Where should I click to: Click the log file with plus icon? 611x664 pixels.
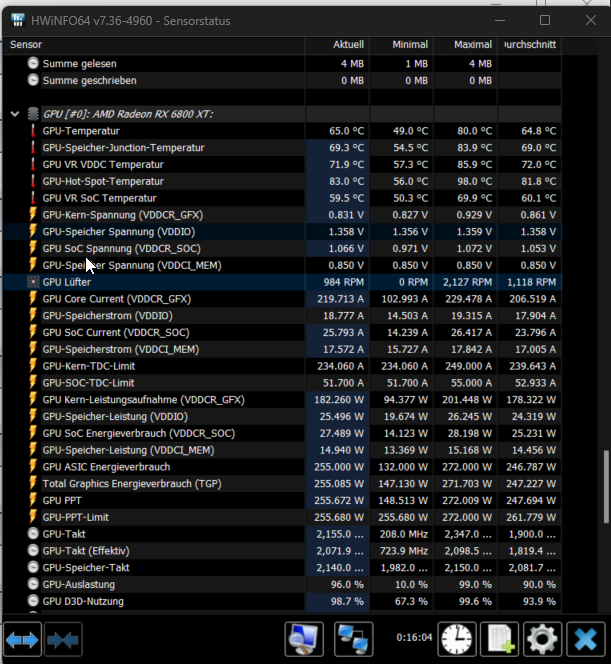500,639
